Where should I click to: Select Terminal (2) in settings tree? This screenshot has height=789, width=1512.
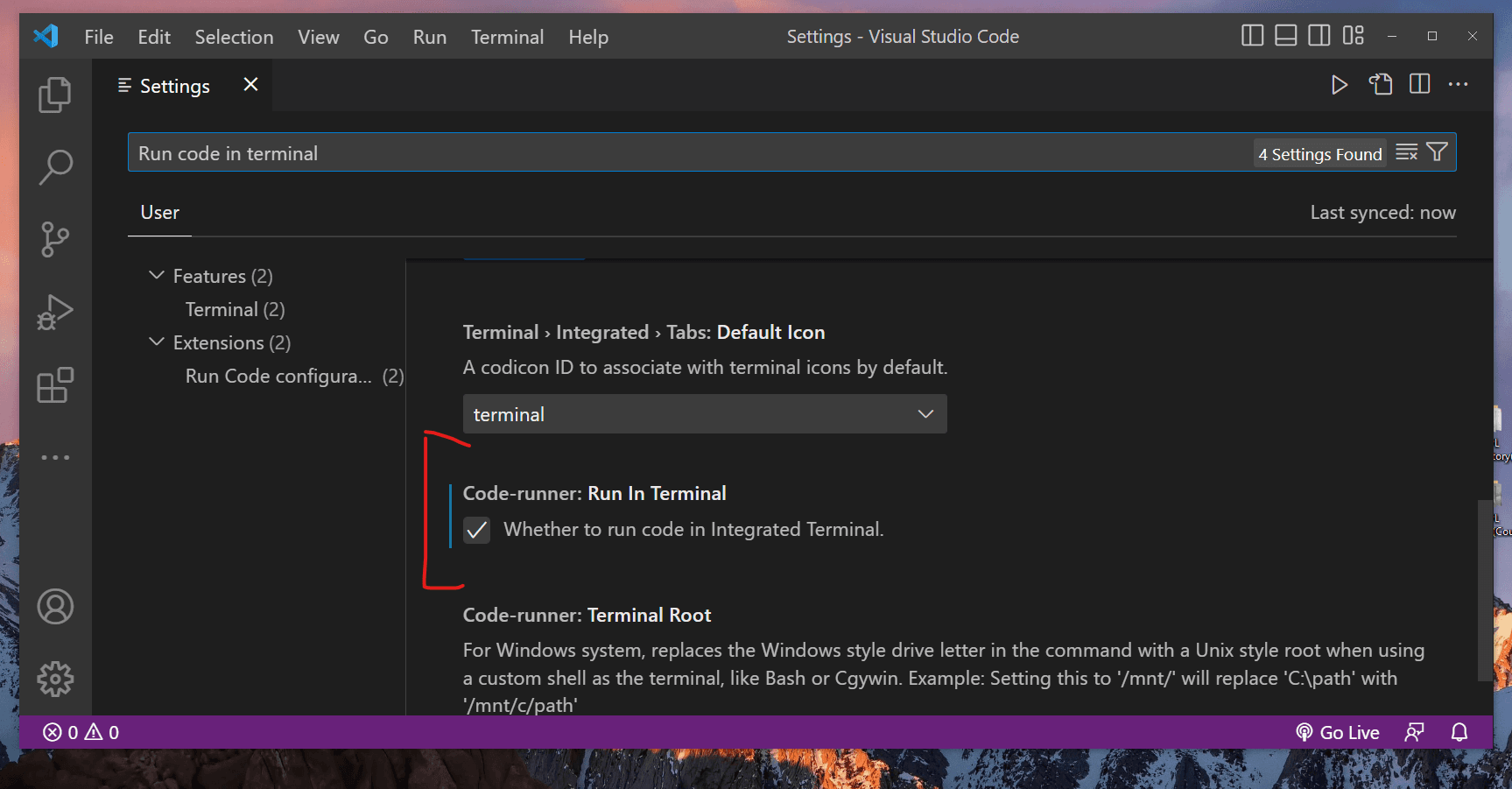pos(236,309)
